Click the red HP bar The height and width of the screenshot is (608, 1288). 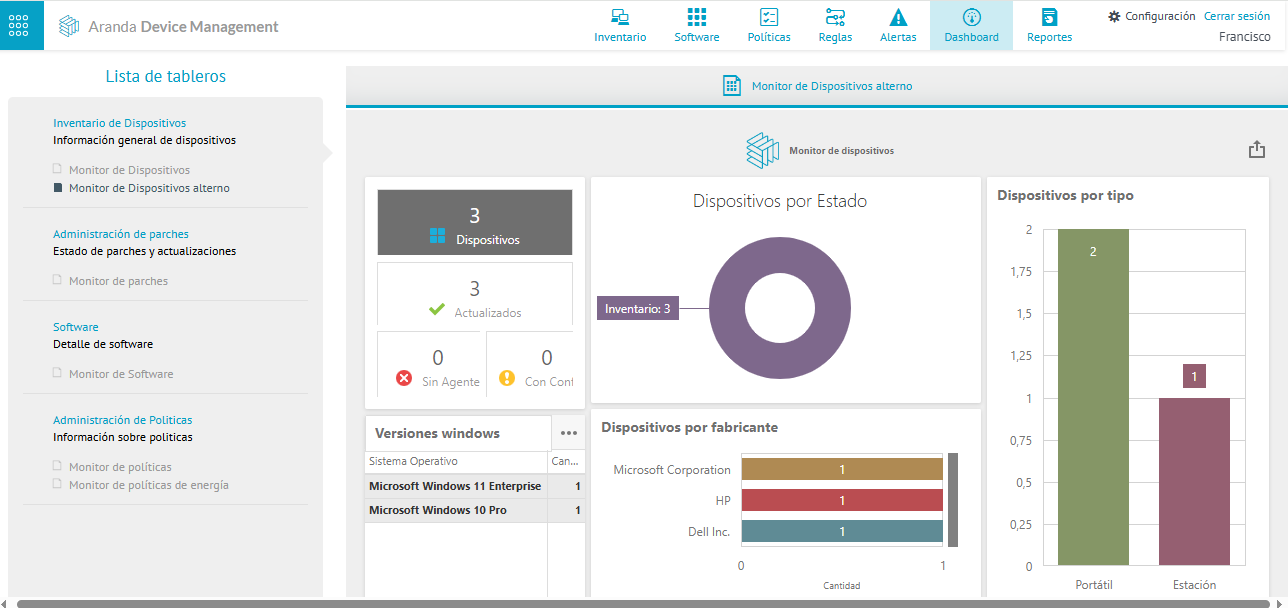(x=842, y=500)
